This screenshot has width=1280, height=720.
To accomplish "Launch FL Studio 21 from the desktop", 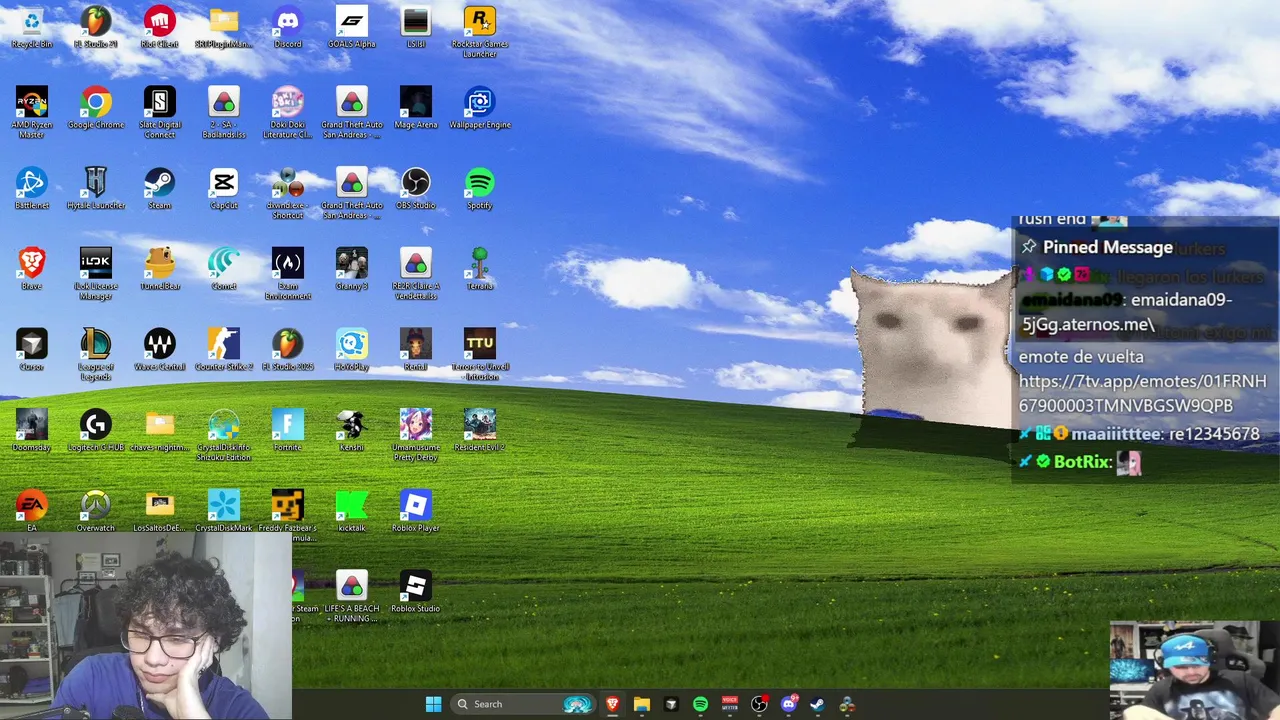I will [96, 27].
